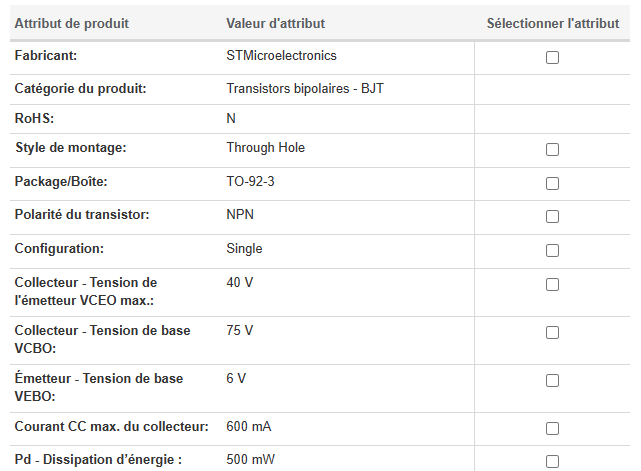Click the Valeur d'attribut column header
This screenshot has width=641, height=471.
[276, 24]
